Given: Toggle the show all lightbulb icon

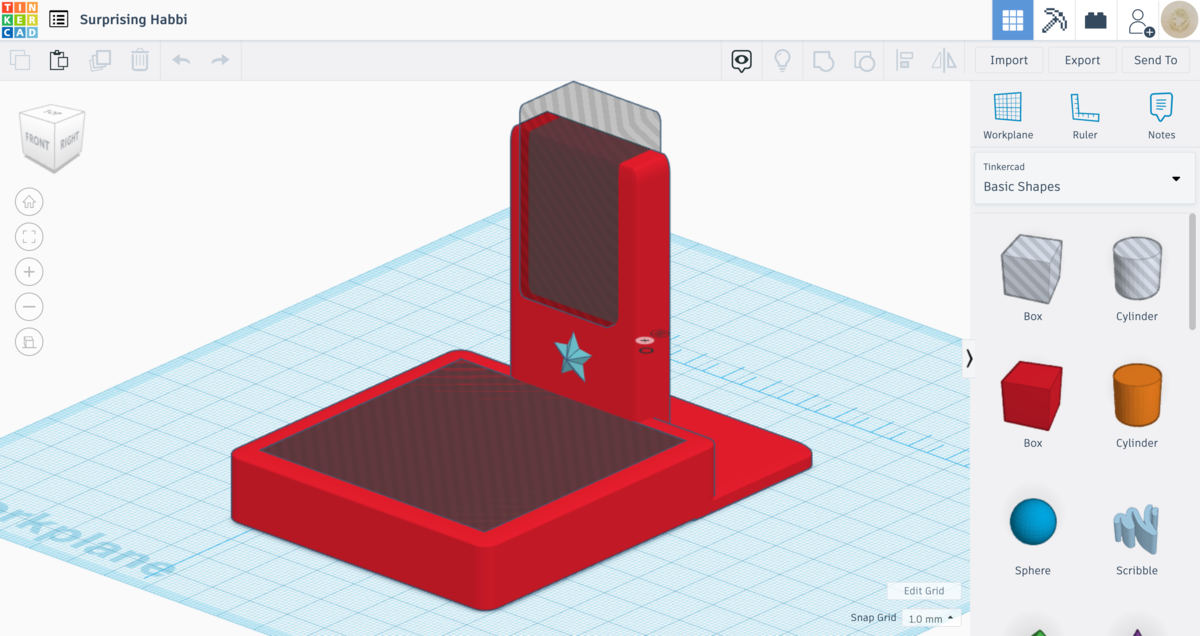Looking at the screenshot, I should tap(783, 61).
